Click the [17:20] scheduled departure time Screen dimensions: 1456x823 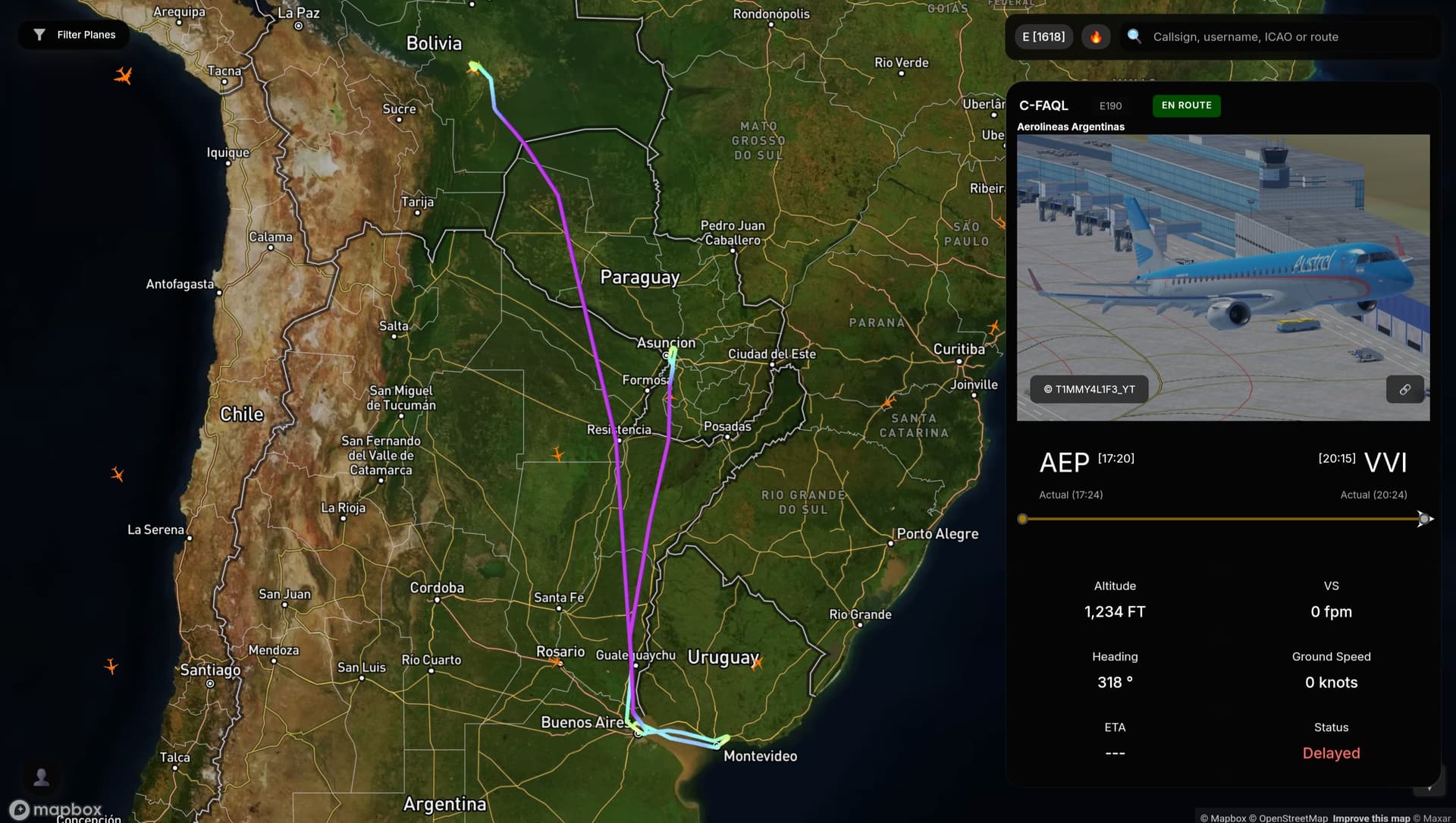(1116, 458)
